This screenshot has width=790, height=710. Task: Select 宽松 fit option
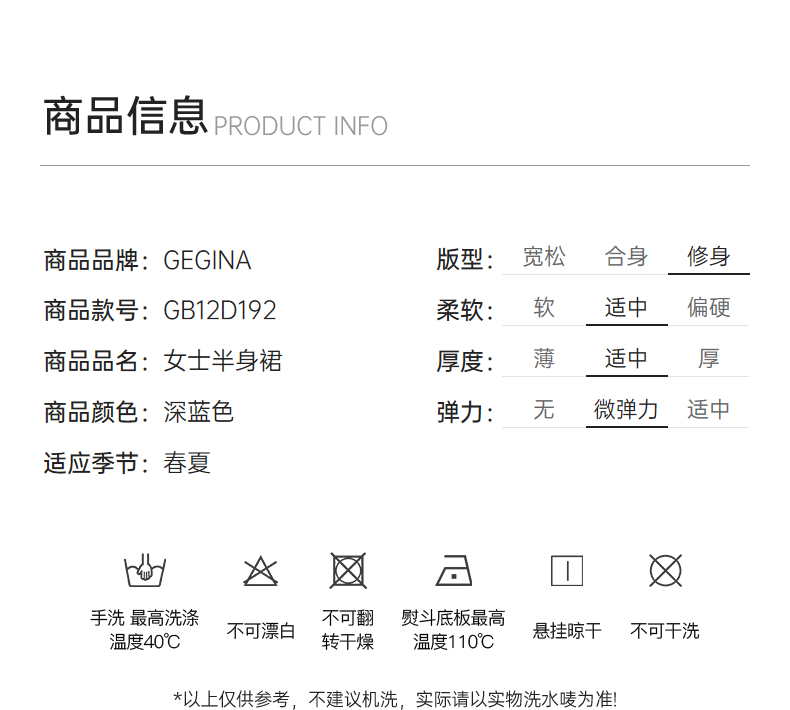point(544,258)
